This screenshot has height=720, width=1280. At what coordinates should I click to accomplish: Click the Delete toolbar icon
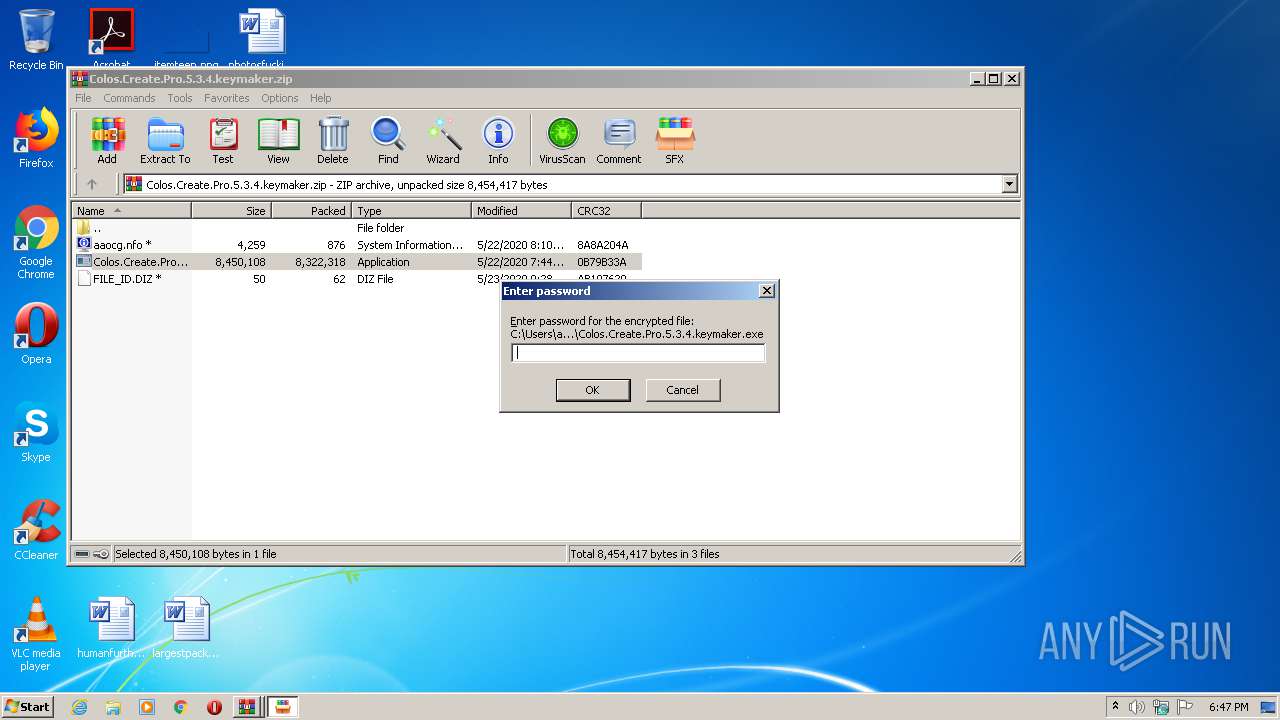point(333,141)
